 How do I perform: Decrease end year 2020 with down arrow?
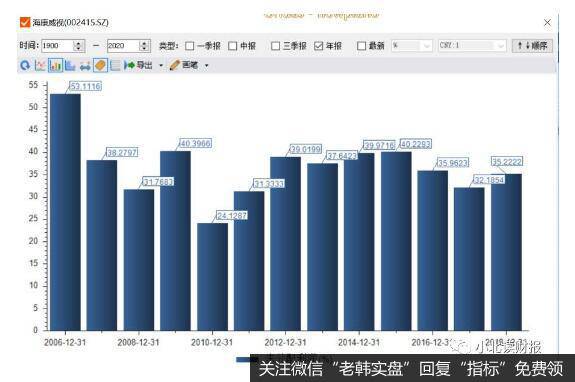144,49
